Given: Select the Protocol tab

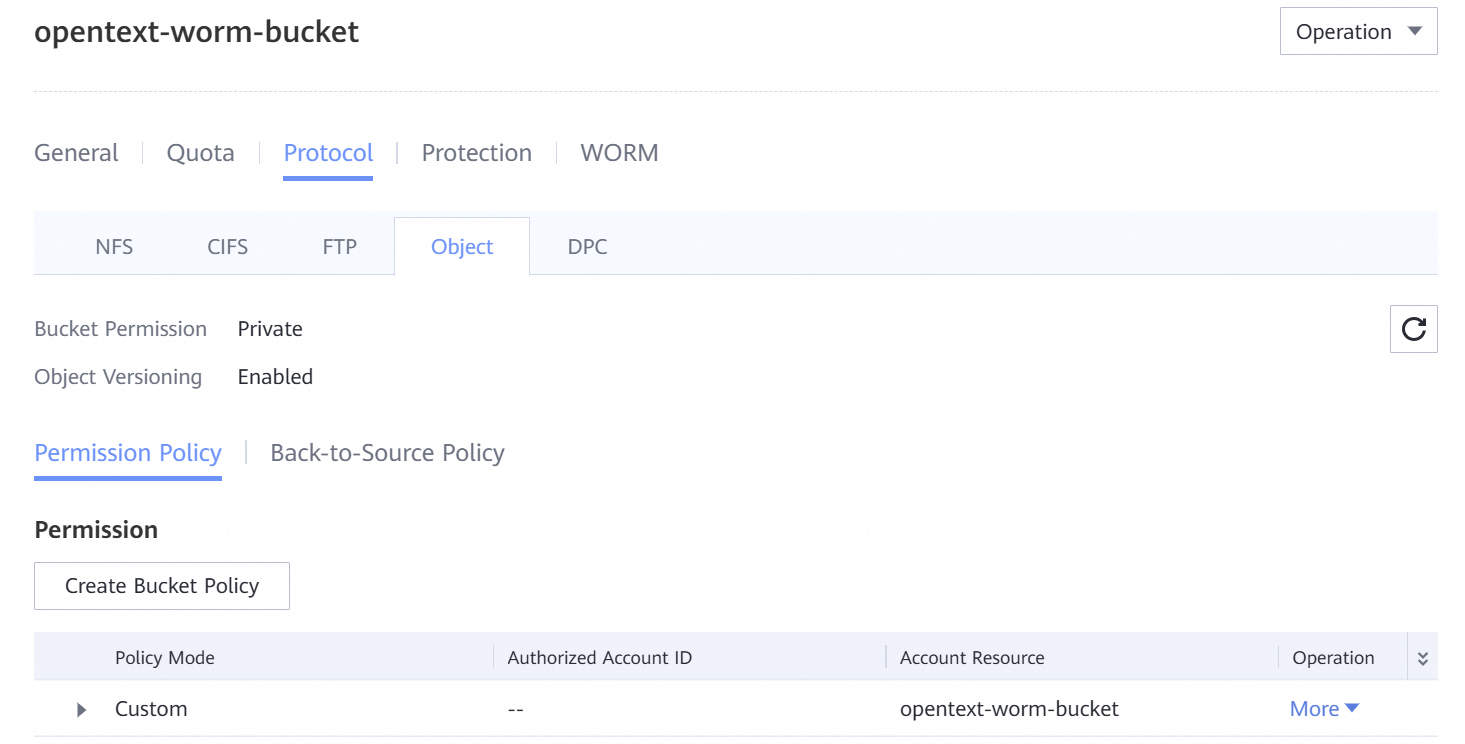Looking at the screenshot, I should pyautogui.click(x=328, y=153).
